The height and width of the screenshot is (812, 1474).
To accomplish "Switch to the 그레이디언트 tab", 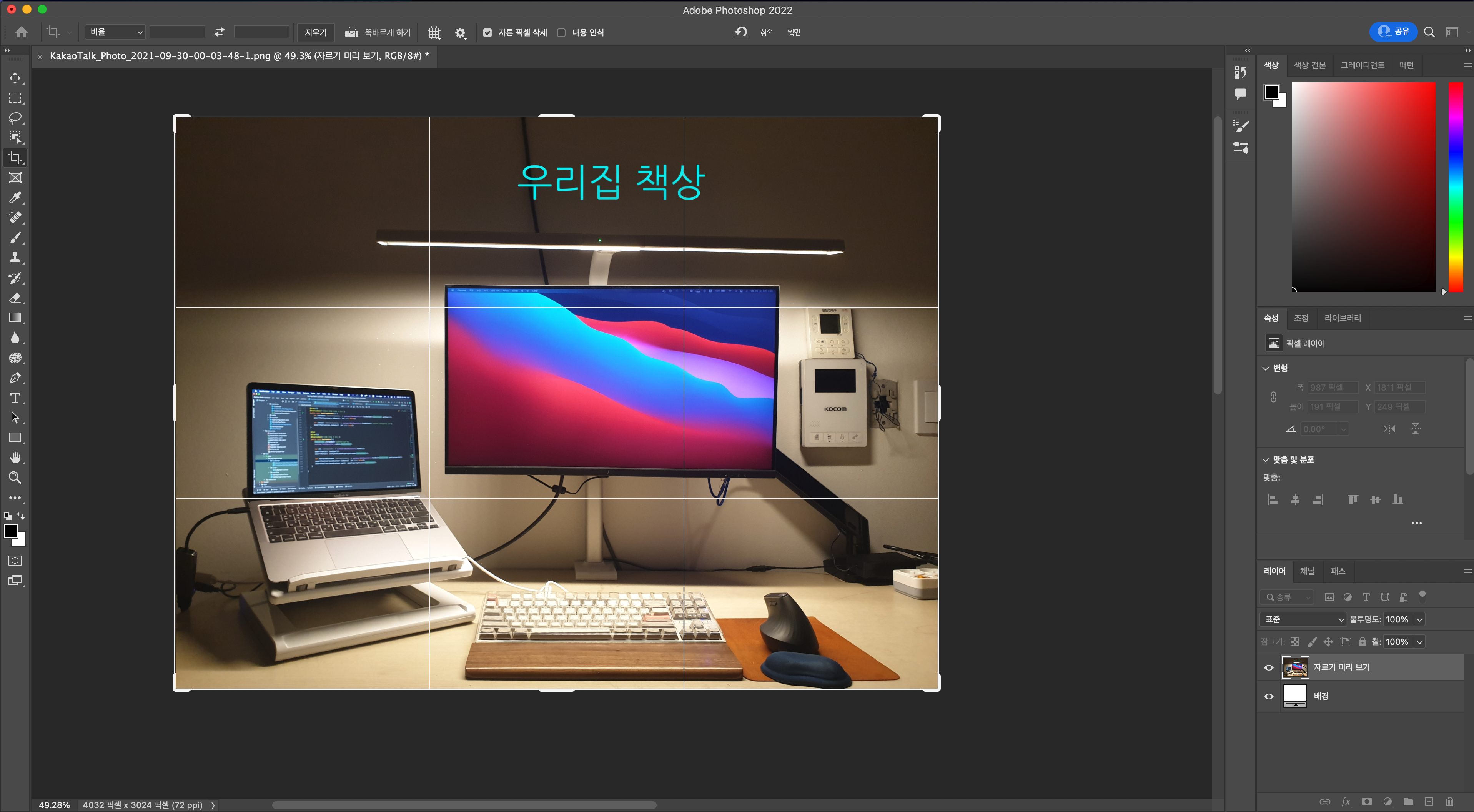I will pos(1362,65).
